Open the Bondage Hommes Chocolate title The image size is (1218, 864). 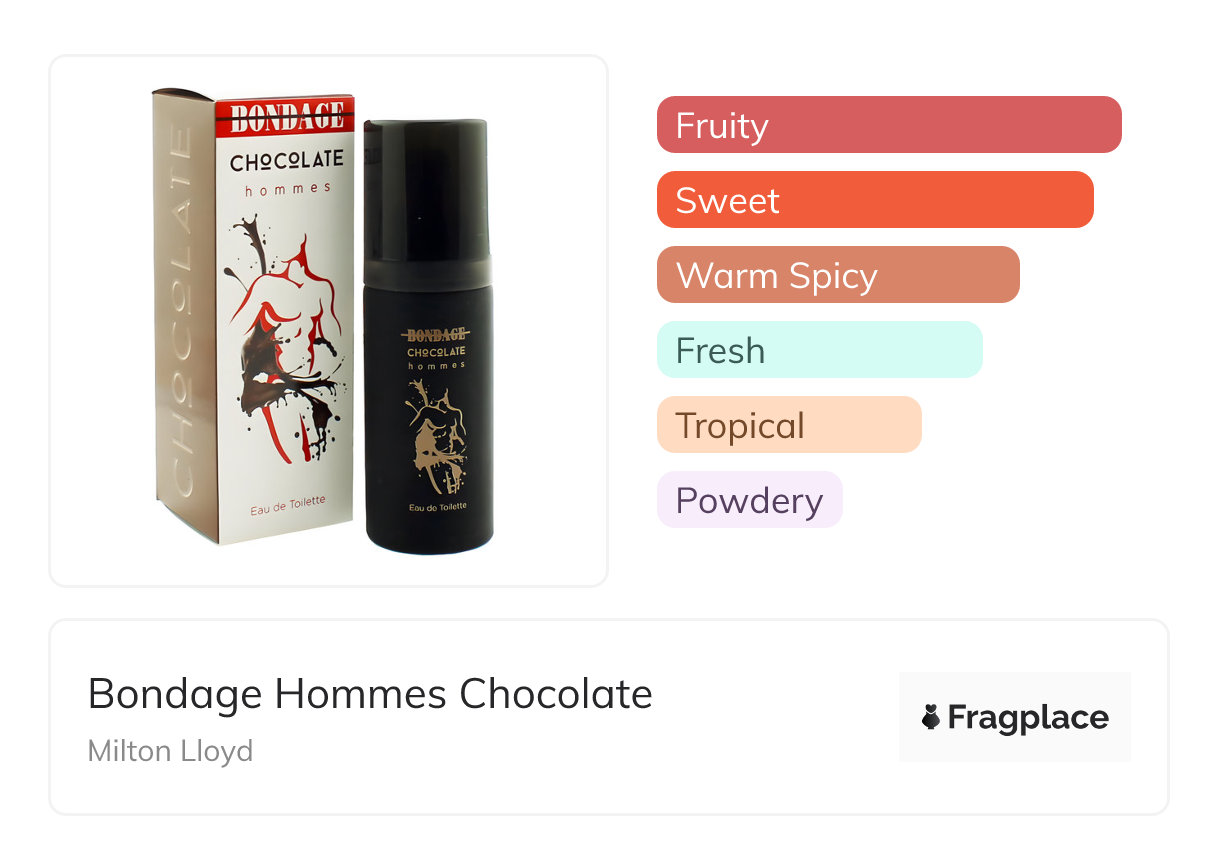(x=370, y=694)
